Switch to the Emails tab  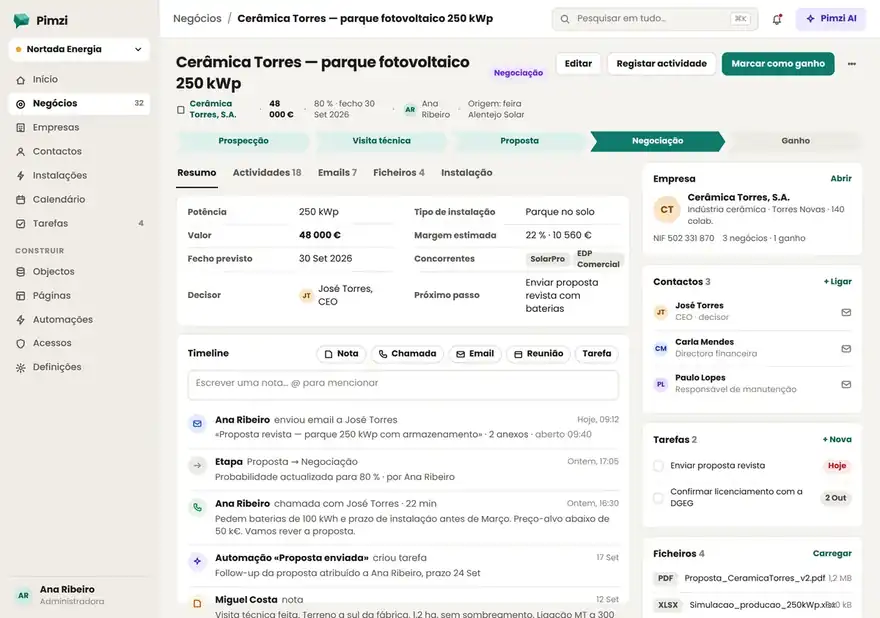[x=337, y=173]
